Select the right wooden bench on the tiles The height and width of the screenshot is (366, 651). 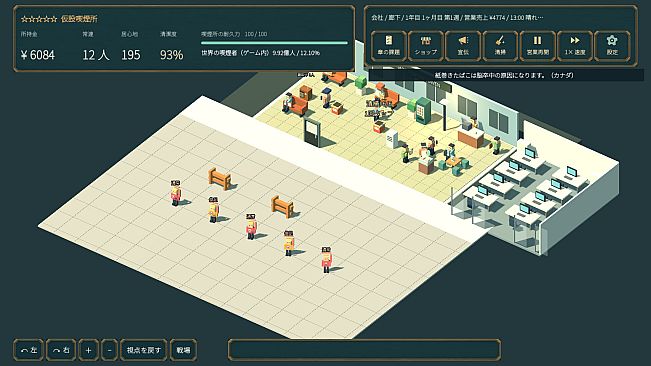283,207
